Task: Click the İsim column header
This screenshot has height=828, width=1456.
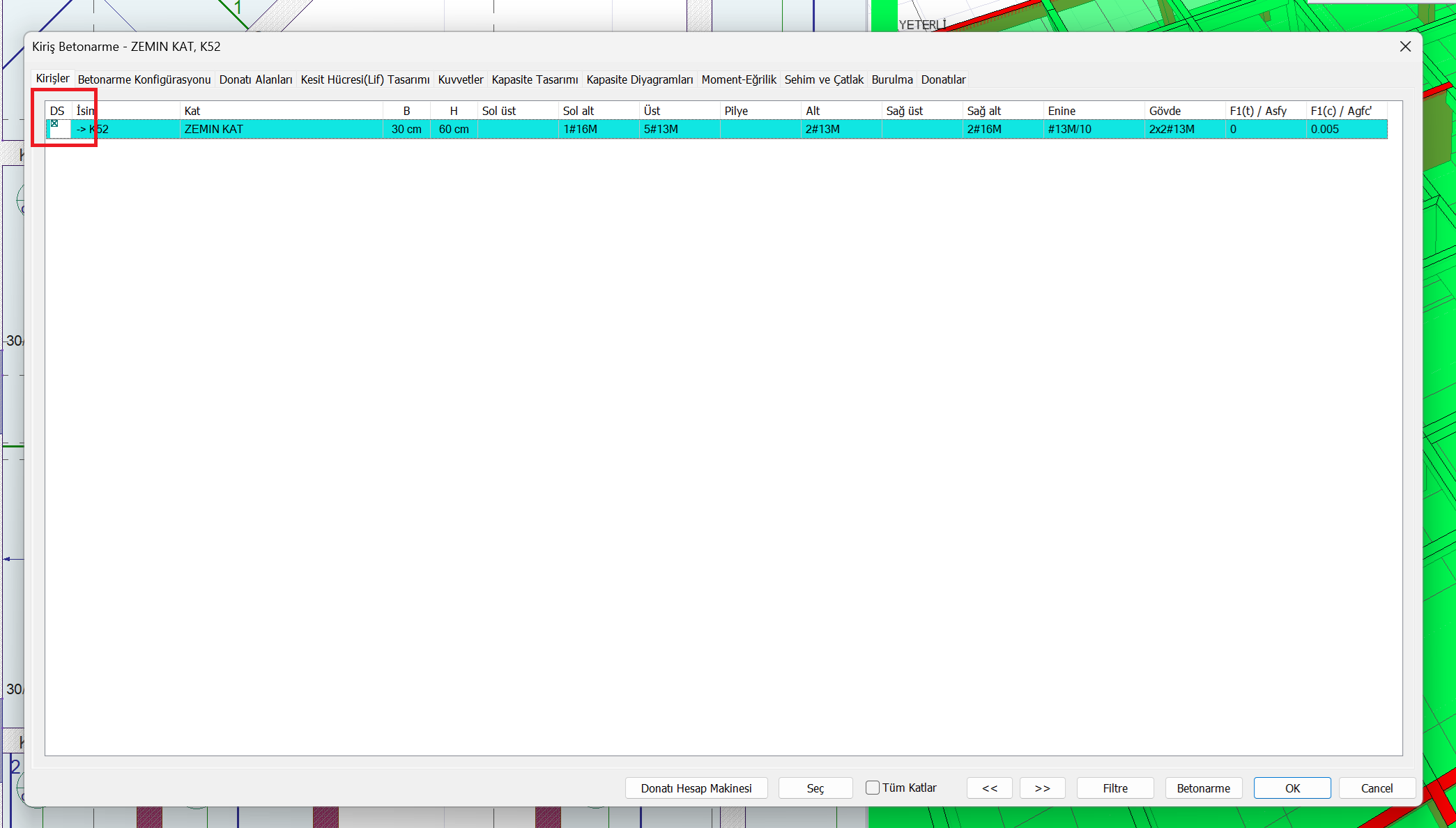Action: point(125,111)
